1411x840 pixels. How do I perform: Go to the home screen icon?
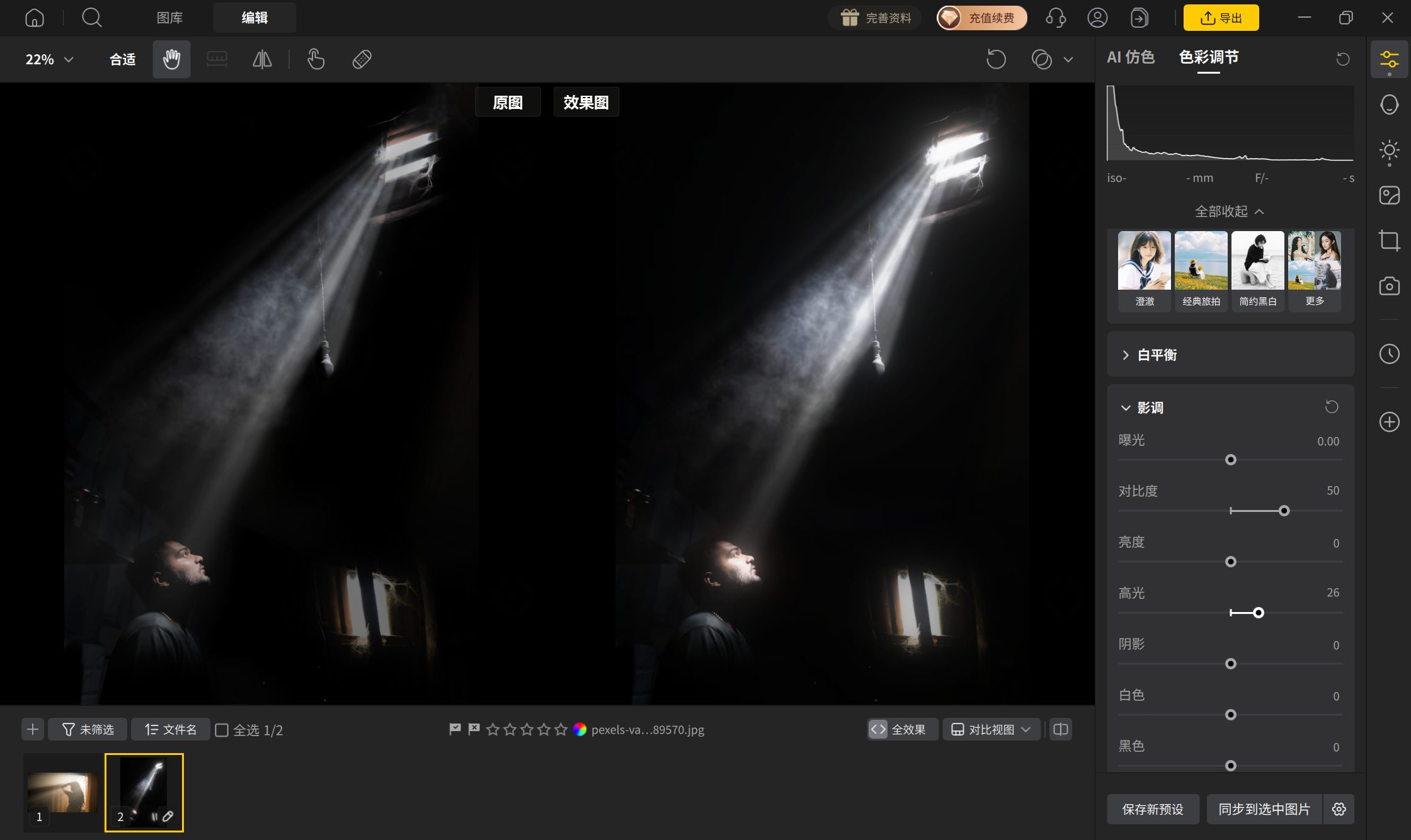35,18
